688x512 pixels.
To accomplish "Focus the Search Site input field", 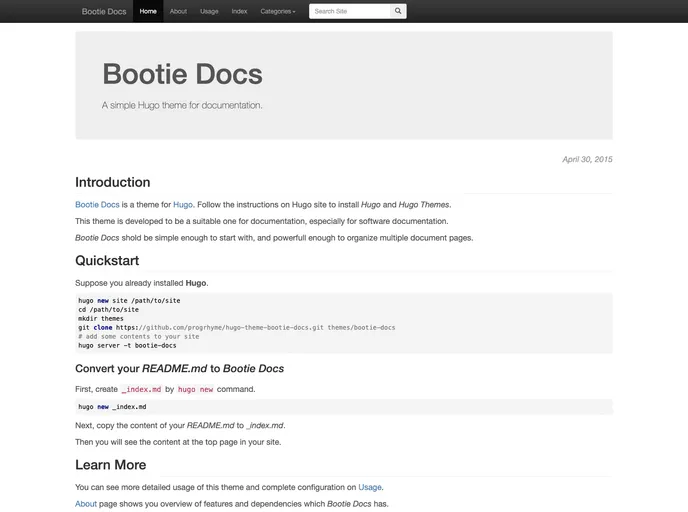I will click(x=350, y=11).
